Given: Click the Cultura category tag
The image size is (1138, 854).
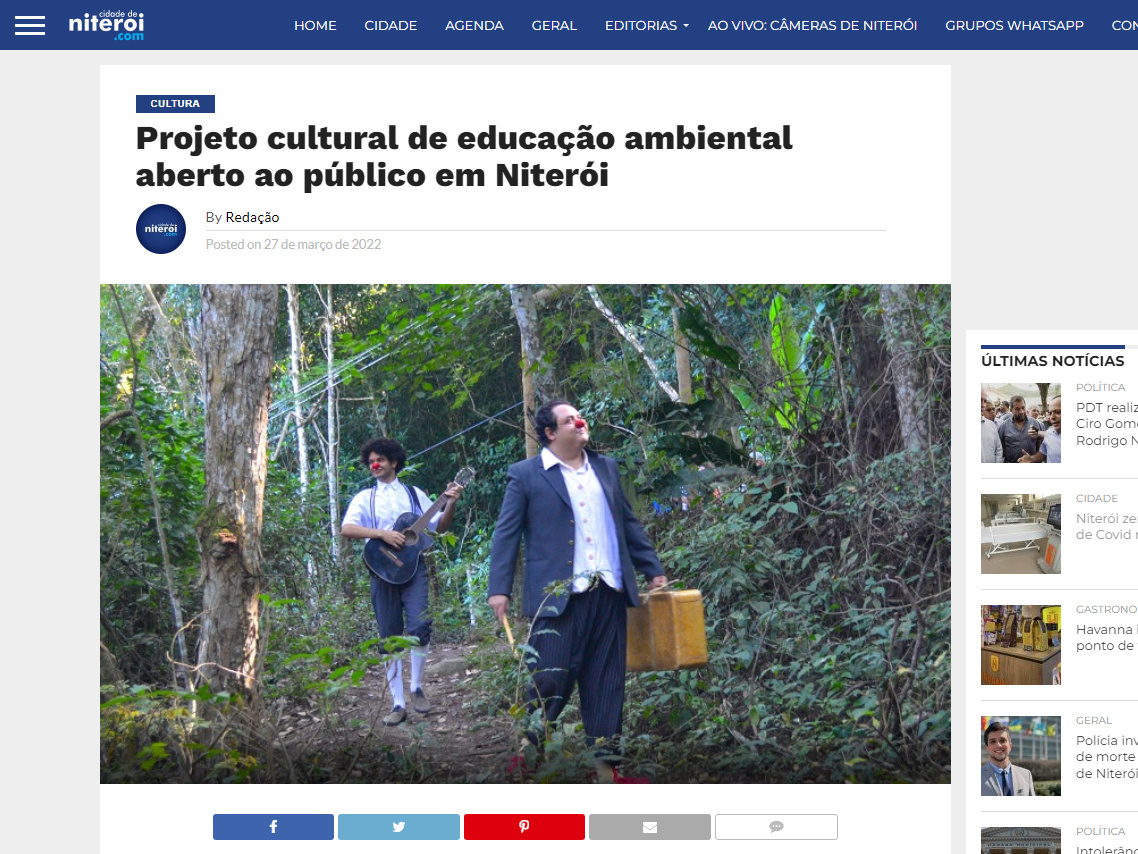Looking at the screenshot, I should click(x=175, y=104).
